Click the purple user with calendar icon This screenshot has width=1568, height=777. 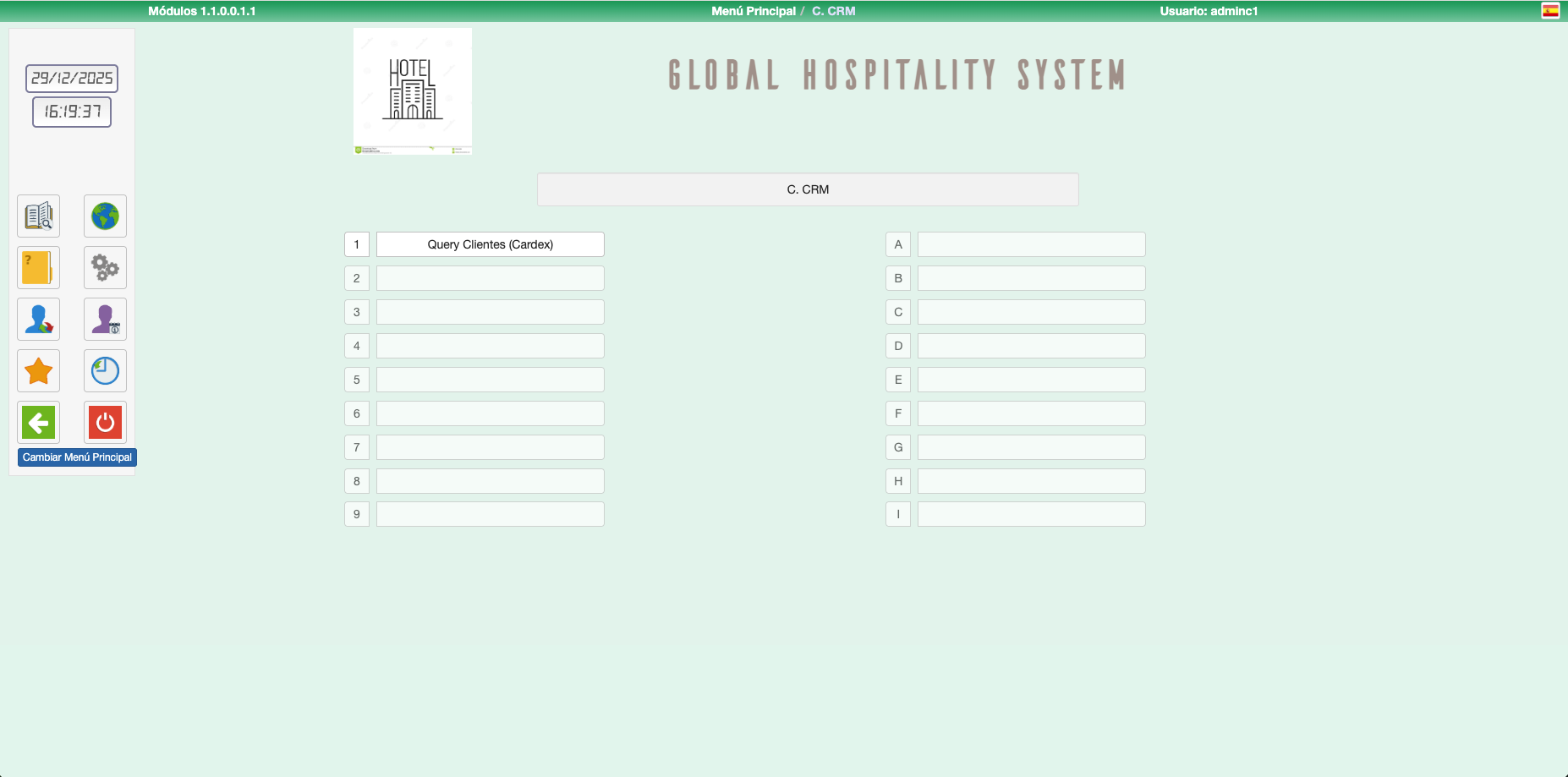click(105, 320)
